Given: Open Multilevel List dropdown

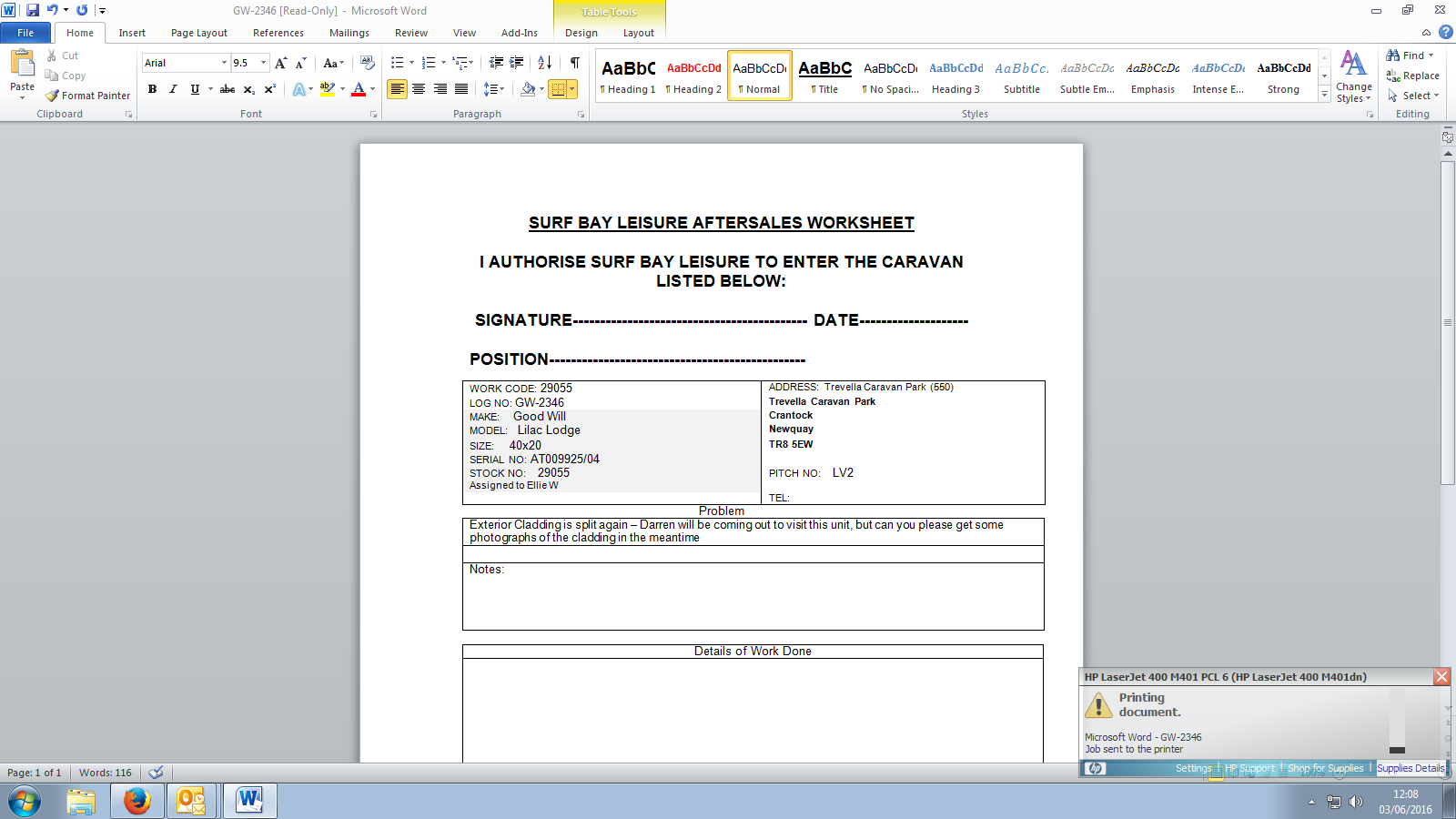Looking at the screenshot, I should pyautogui.click(x=463, y=63).
